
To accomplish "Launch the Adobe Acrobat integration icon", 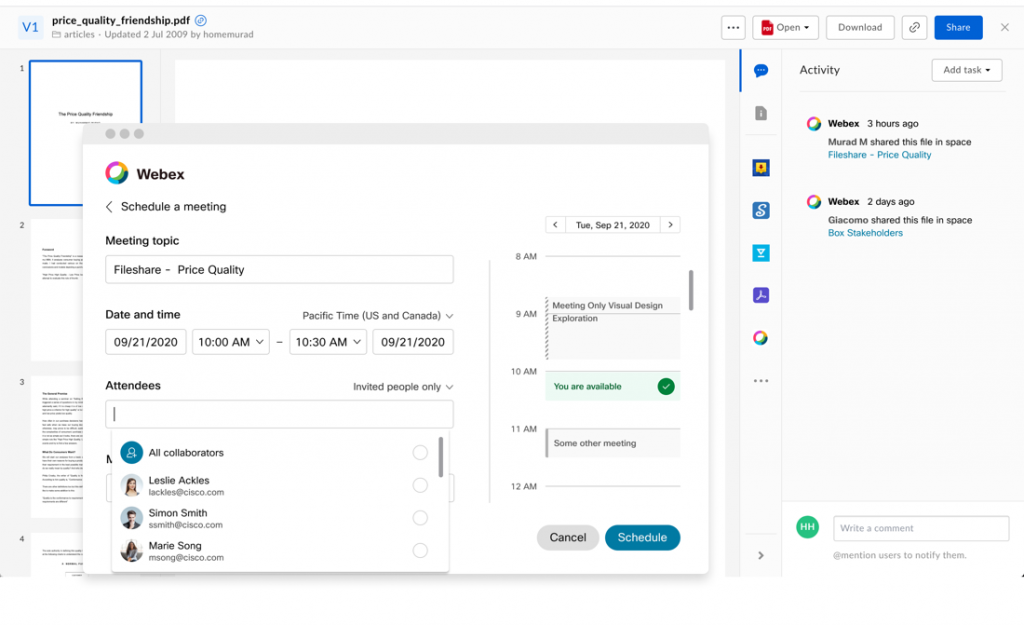I will coord(761,295).
